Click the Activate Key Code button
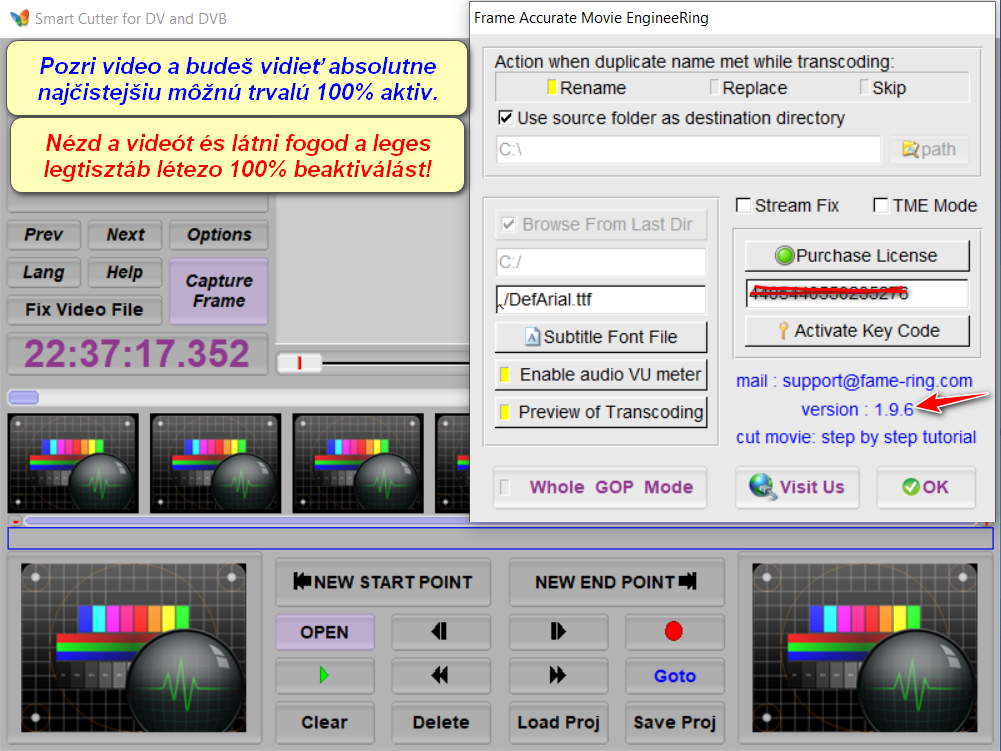This screenshot has height=751, width=1001. (857, 331)
